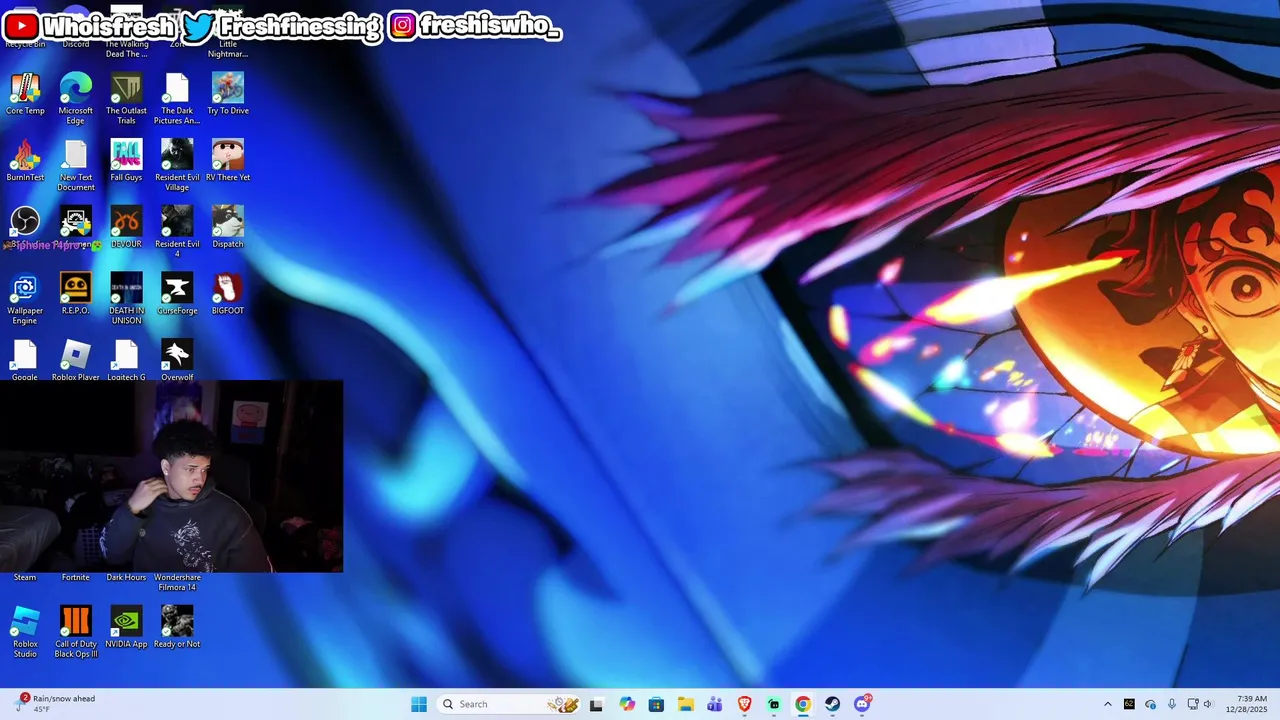
Task: Select the New Text Document file
Action: tap(76, 165)
